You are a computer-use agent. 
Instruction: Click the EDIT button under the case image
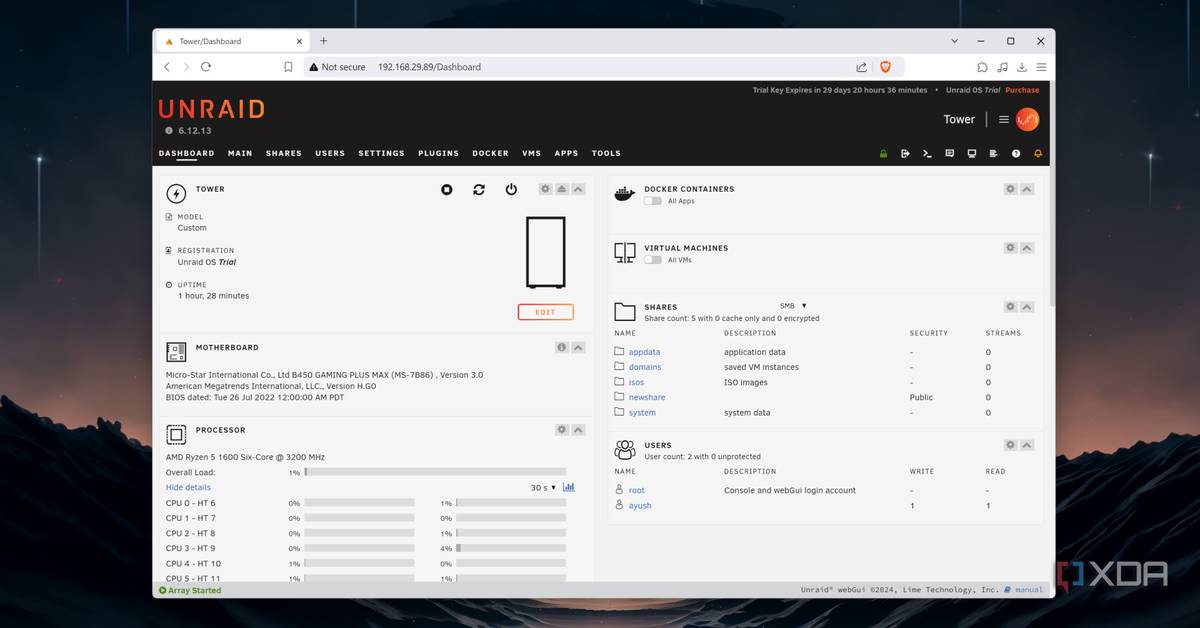(545, 312)
